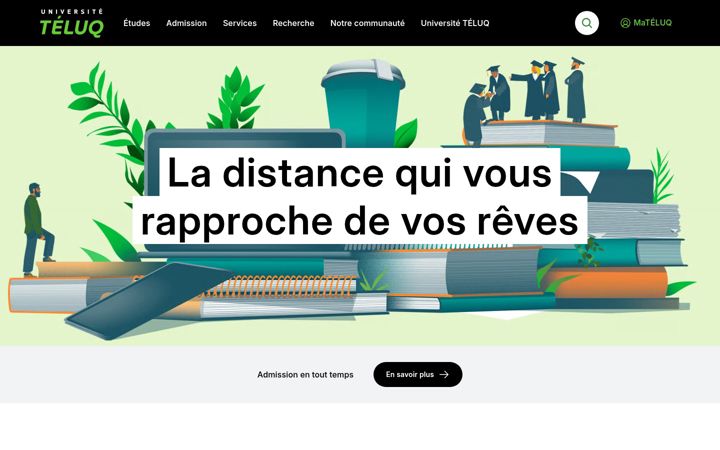Open the Notre communauté menu
Image resolution: width=720 pixels, height=450 pixels.
click(x=367, y=23)
